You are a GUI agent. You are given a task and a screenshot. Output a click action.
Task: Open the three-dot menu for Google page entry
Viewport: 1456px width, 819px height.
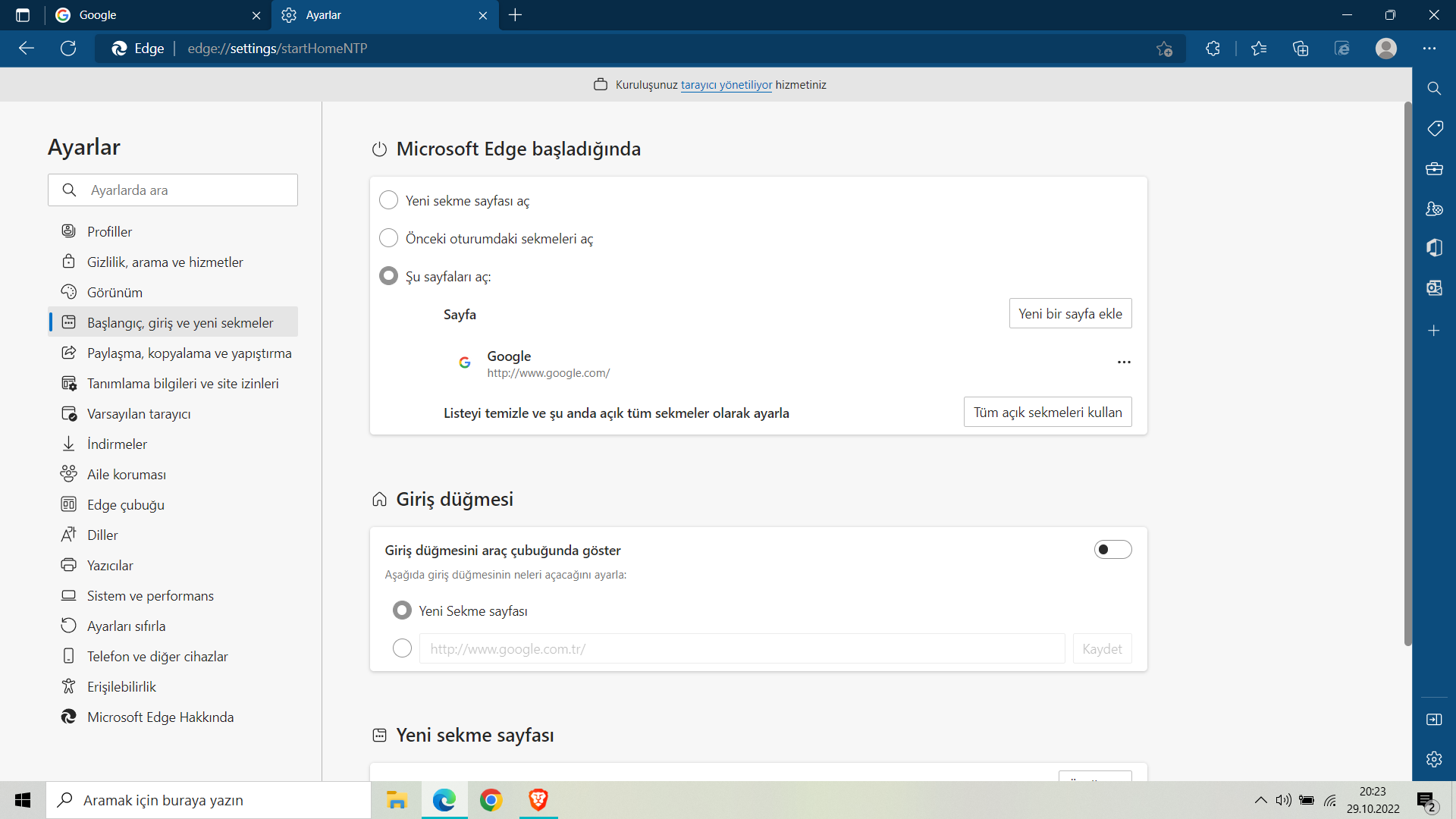[x=1124, y=362]
